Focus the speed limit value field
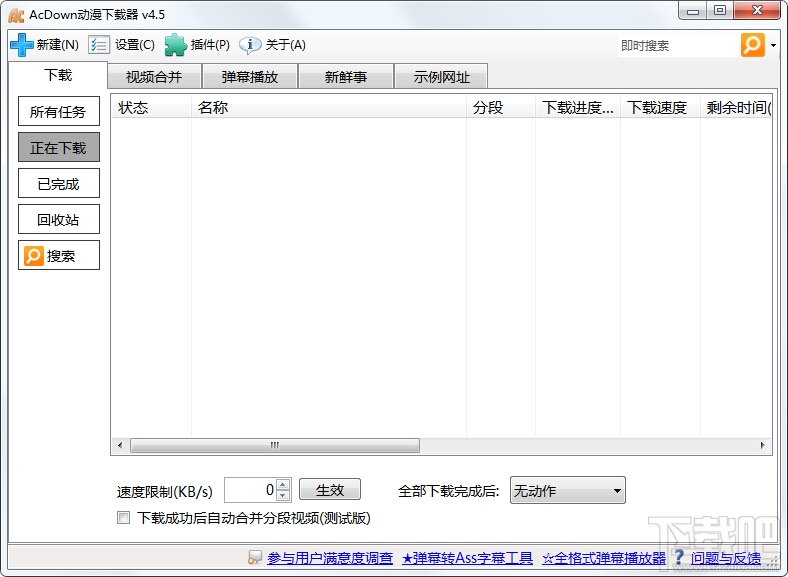Screen dimensions: 788x577 [250, 490]
